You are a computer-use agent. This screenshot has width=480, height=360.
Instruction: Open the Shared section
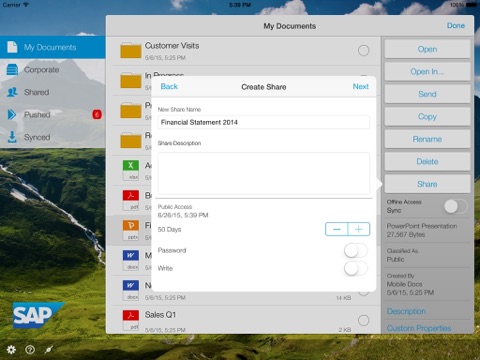pos(53,92)
